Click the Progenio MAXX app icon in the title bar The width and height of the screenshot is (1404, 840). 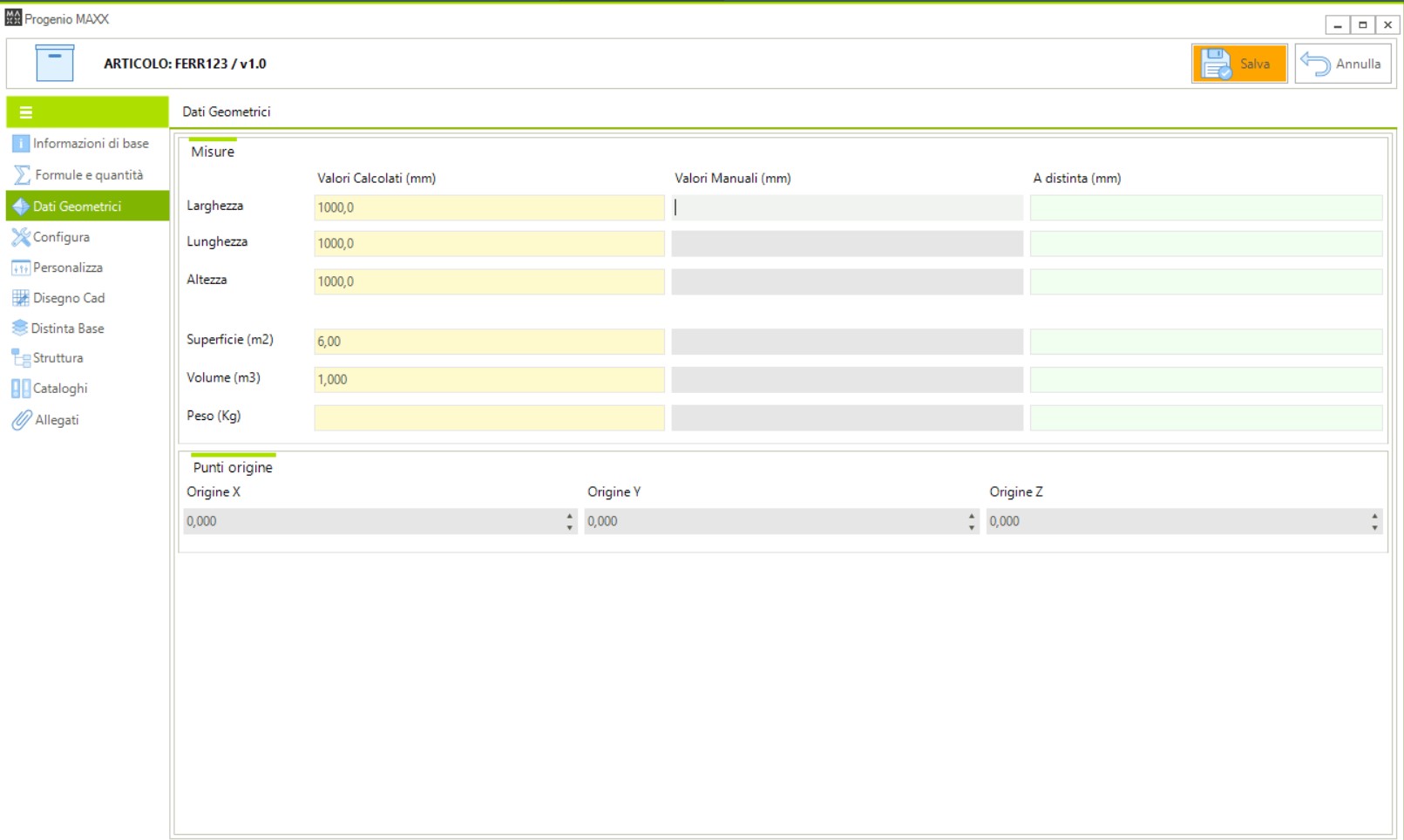coord(13,18)
